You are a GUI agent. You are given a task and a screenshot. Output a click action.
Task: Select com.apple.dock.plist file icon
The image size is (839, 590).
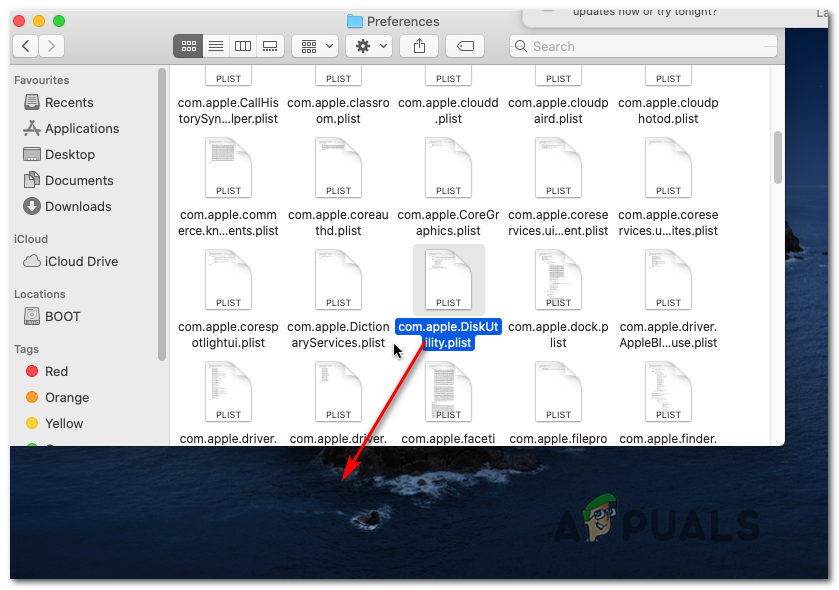[x=558, y=280]
